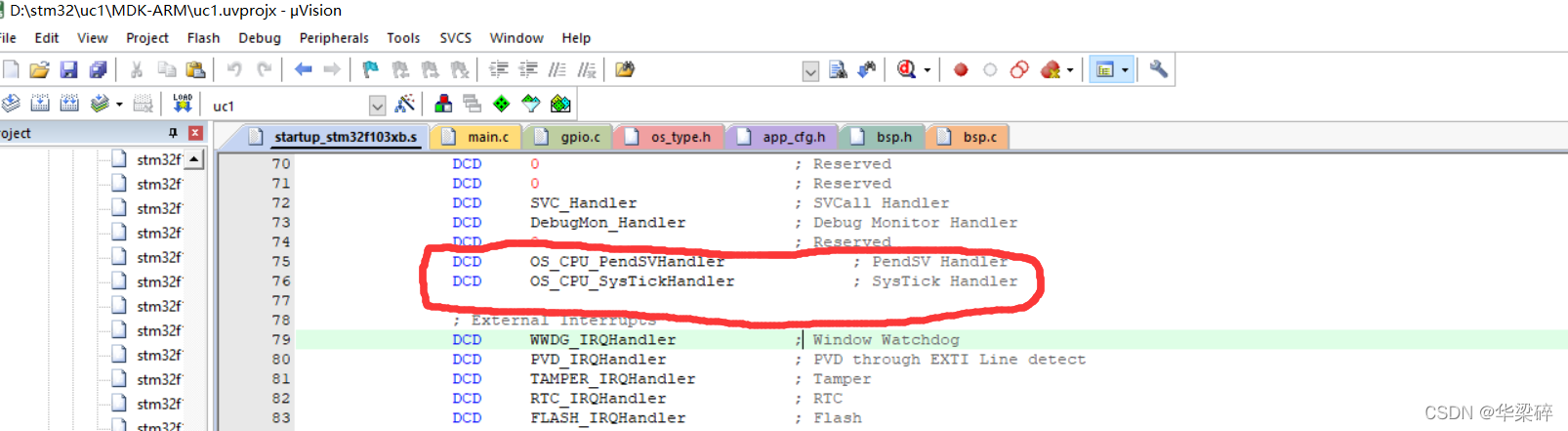Screen dimensions: 1568x431
Task: Switch to the os_type.h tab
Action: click(670, 137)
